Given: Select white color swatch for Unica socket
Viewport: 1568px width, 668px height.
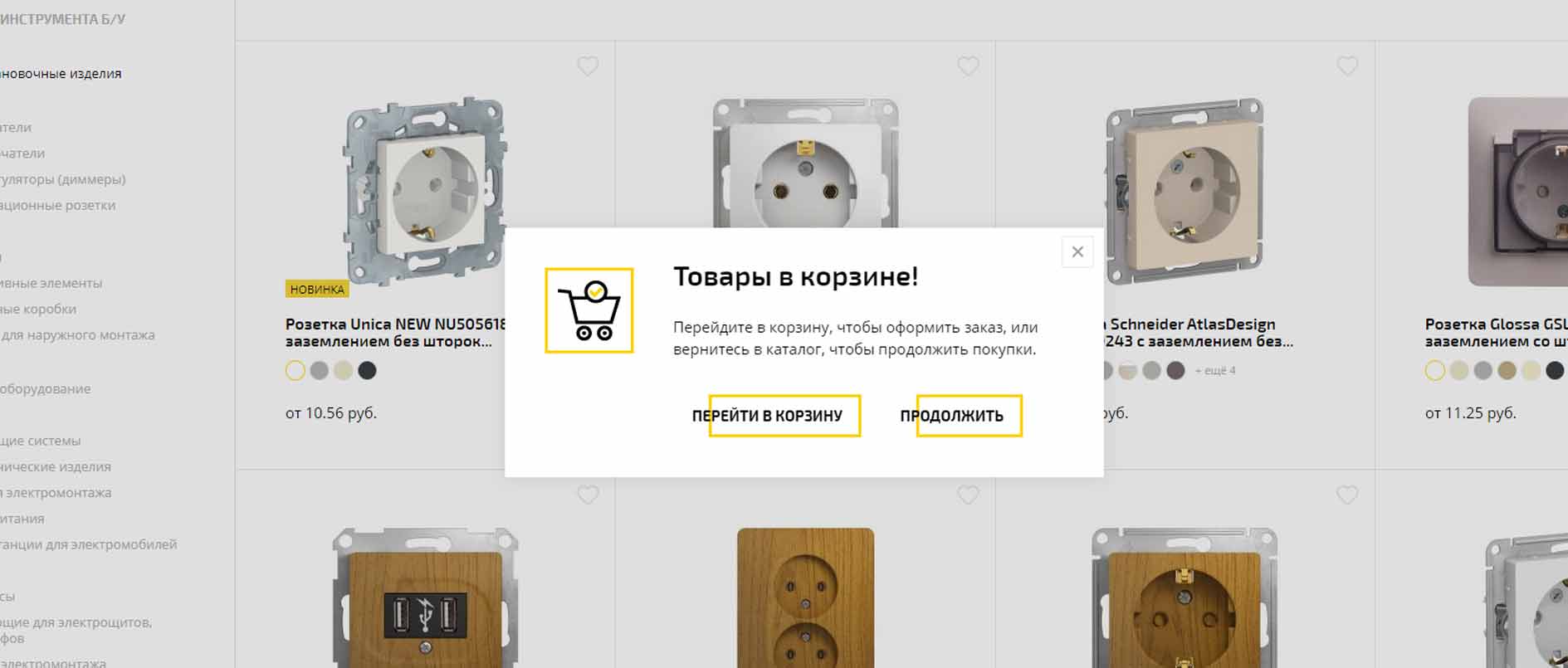Looking at the screenshot, I should pyautogui.click(x=296, y=371).
